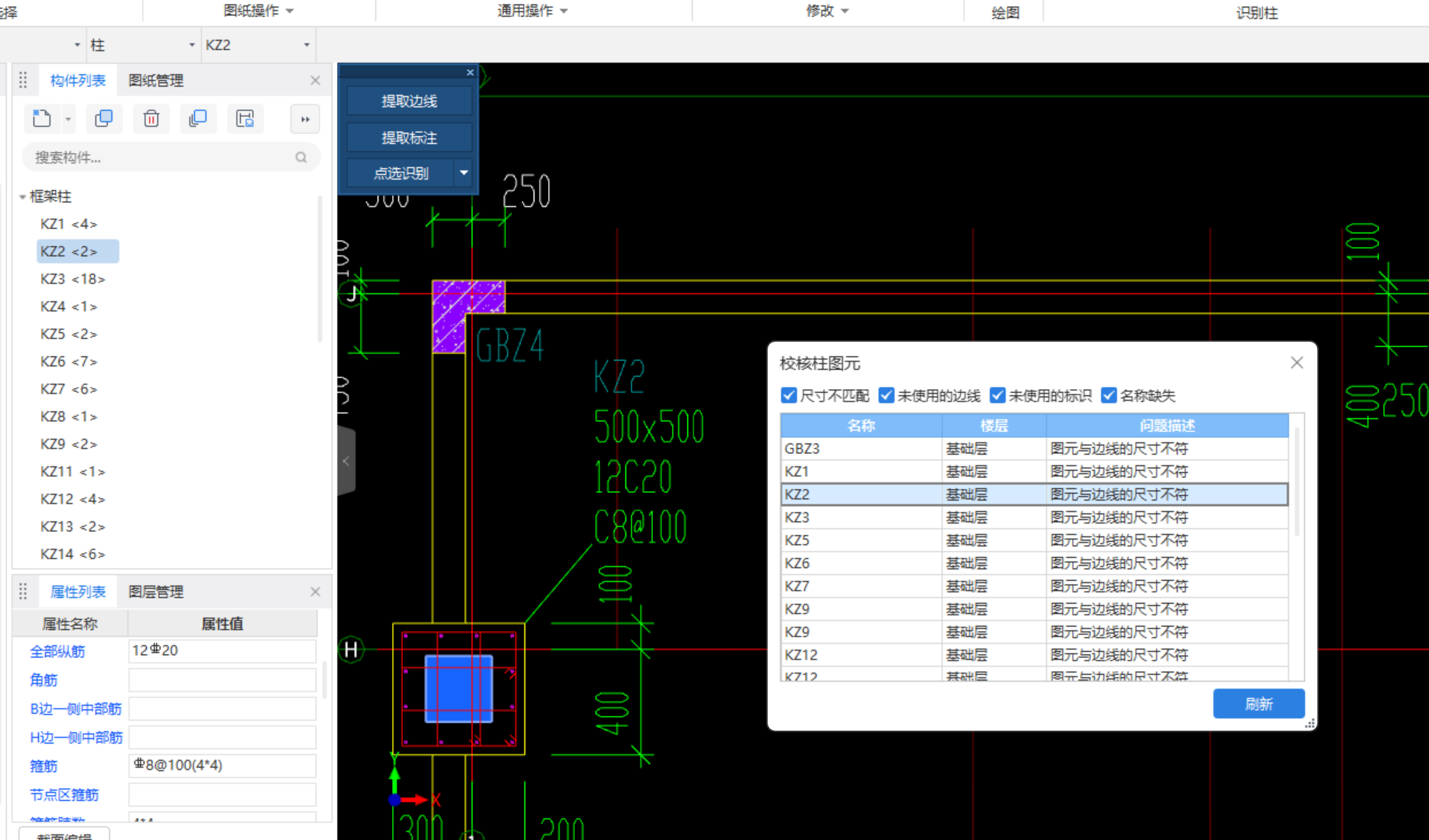
Task: Select the KZ7 row in check table
Action: pyautogui.click(x=1034, y=586)
